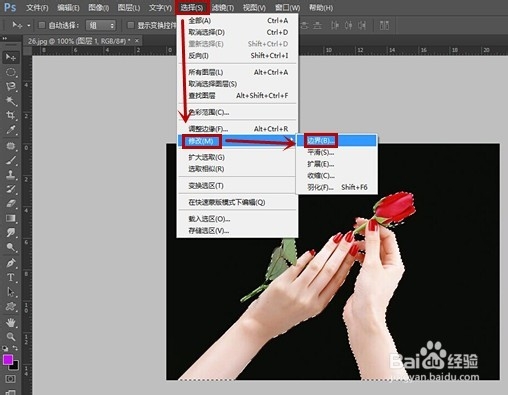This screenshot has width=508, height=395.
Task: Toggle Quick Mask mode icon
Action: [11, 379]
